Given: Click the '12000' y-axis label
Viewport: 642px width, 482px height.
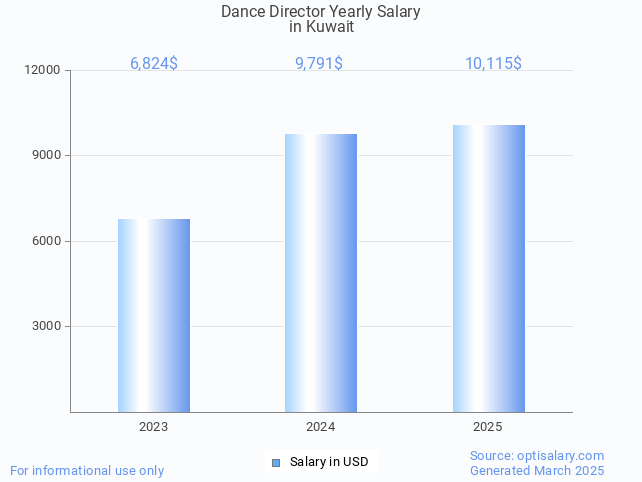Looking at the screenshot, I should [x=42, y=70].
